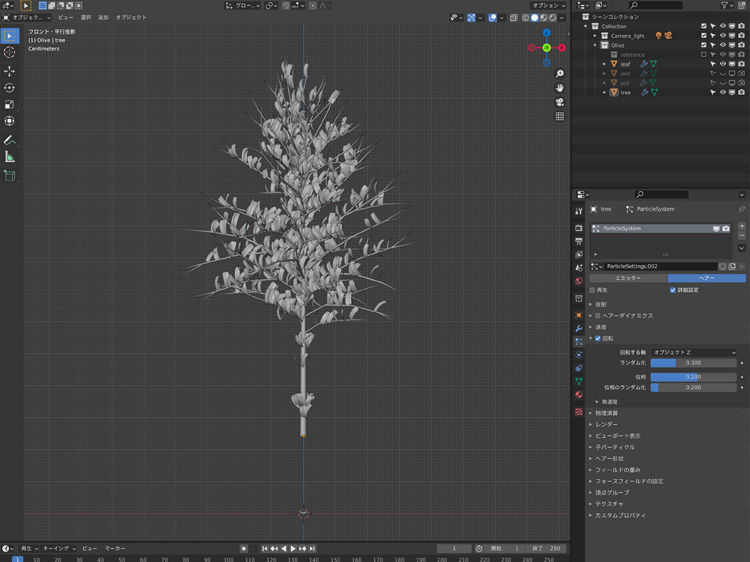Click the viewport zoom magnifier icon
Viewport: 750px width, 562px height.
tap(560, 74)
